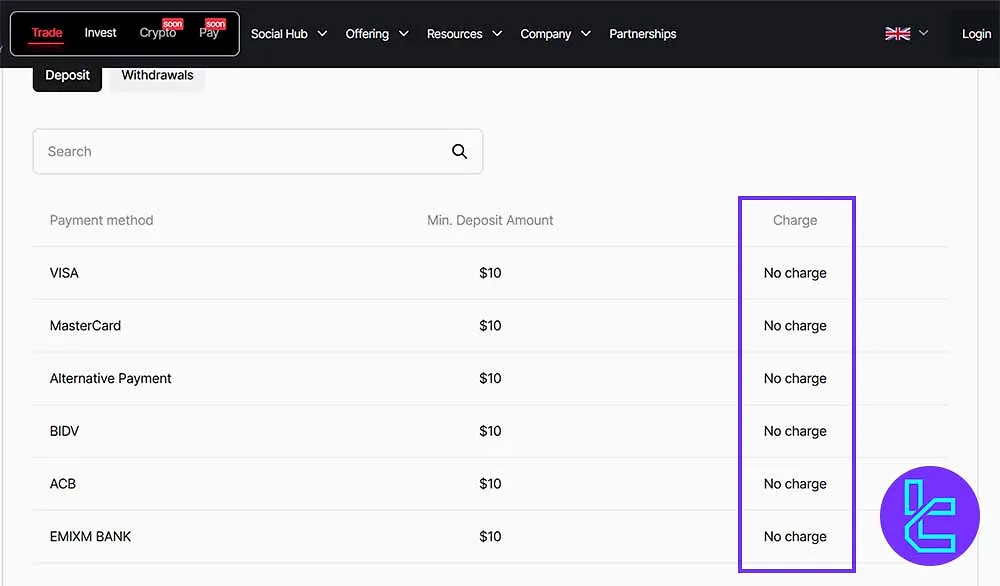Image resolution: width=1000 pixels, height=586 pixels.
Task: Expand the Social Hub menu chevron
Action: pyautogui.click(x=322, y=33)
